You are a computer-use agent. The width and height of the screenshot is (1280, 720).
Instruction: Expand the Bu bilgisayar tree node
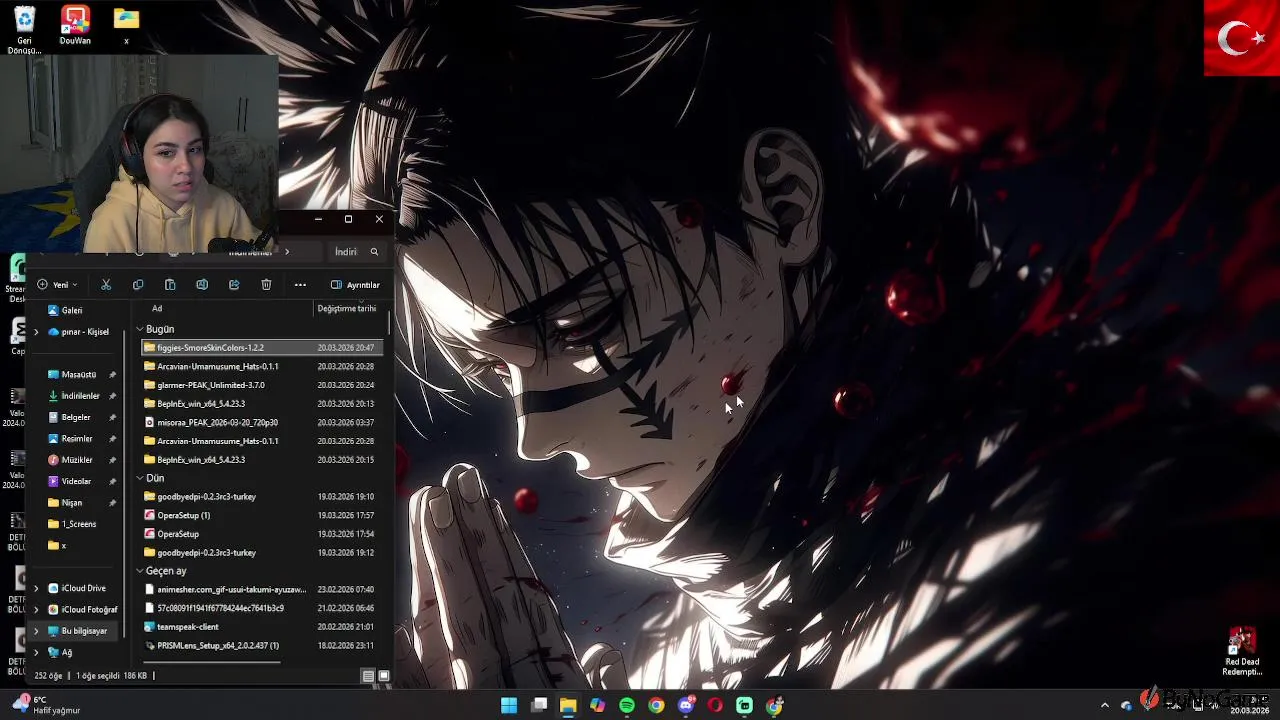[x=37, y=631]
